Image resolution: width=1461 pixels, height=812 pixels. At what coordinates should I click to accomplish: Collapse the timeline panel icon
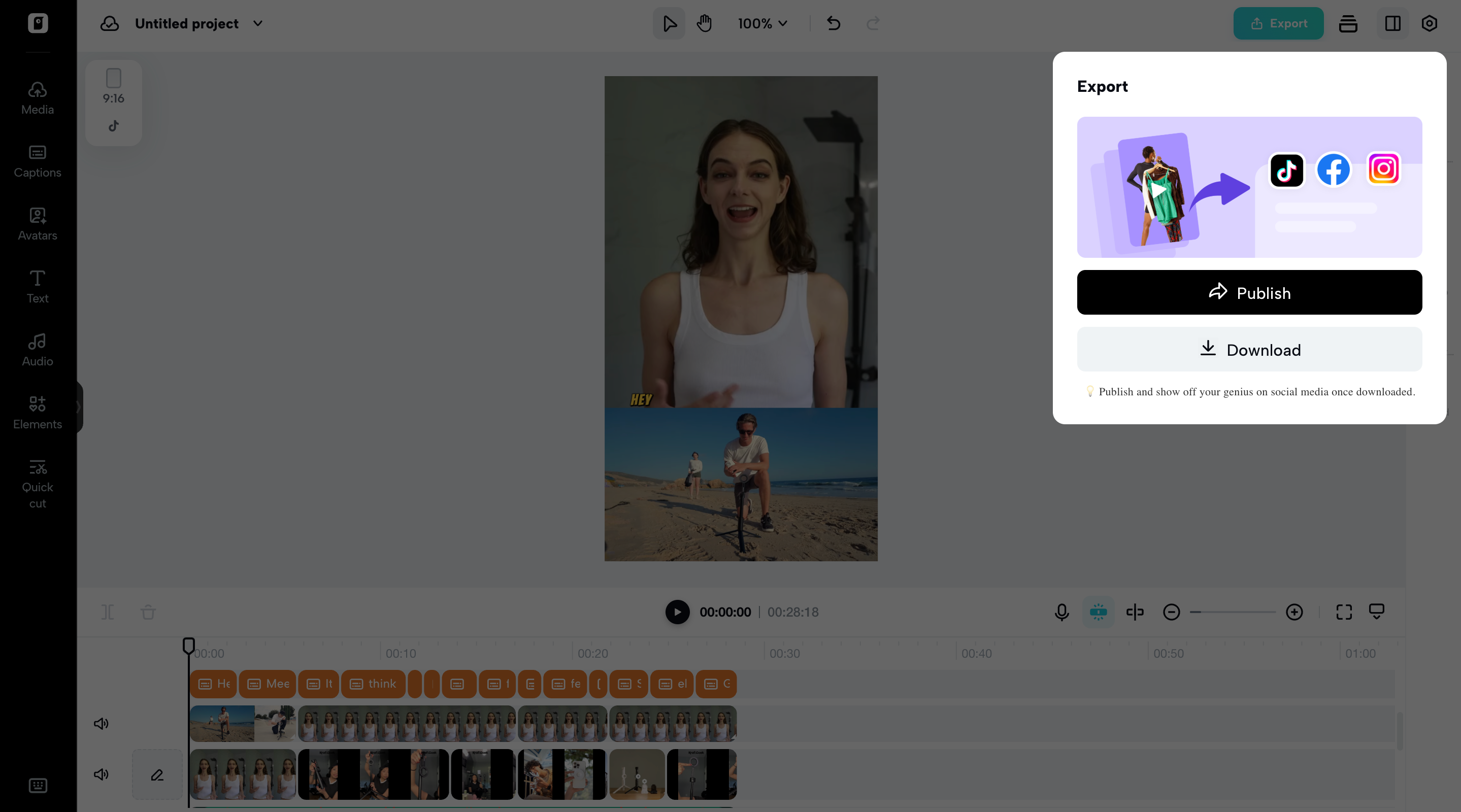pos(1377,612)
